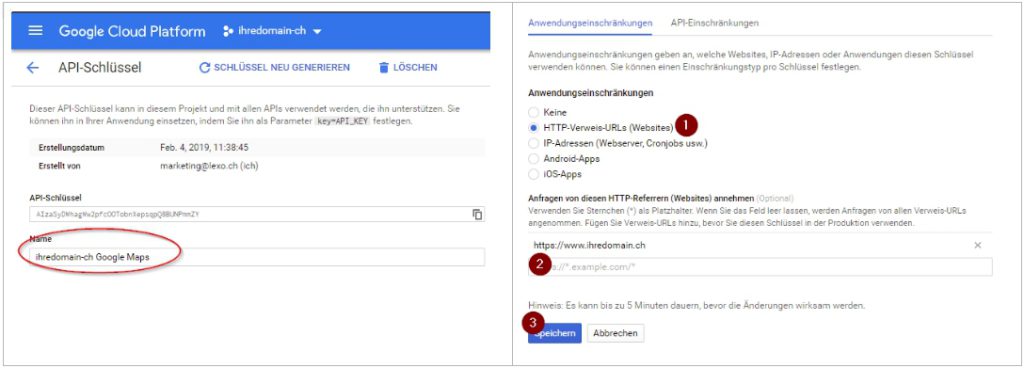Click the Erstellungsdatum label
The height and width of the screenshot is (368, 1024).
pos(71,147)
